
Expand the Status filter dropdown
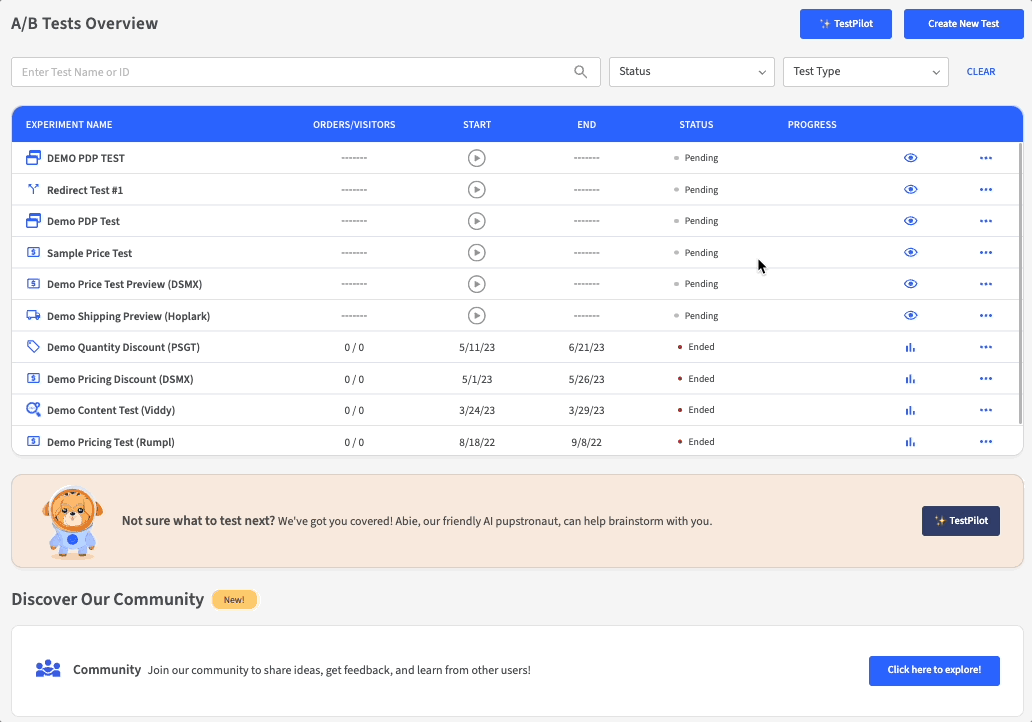691,72
